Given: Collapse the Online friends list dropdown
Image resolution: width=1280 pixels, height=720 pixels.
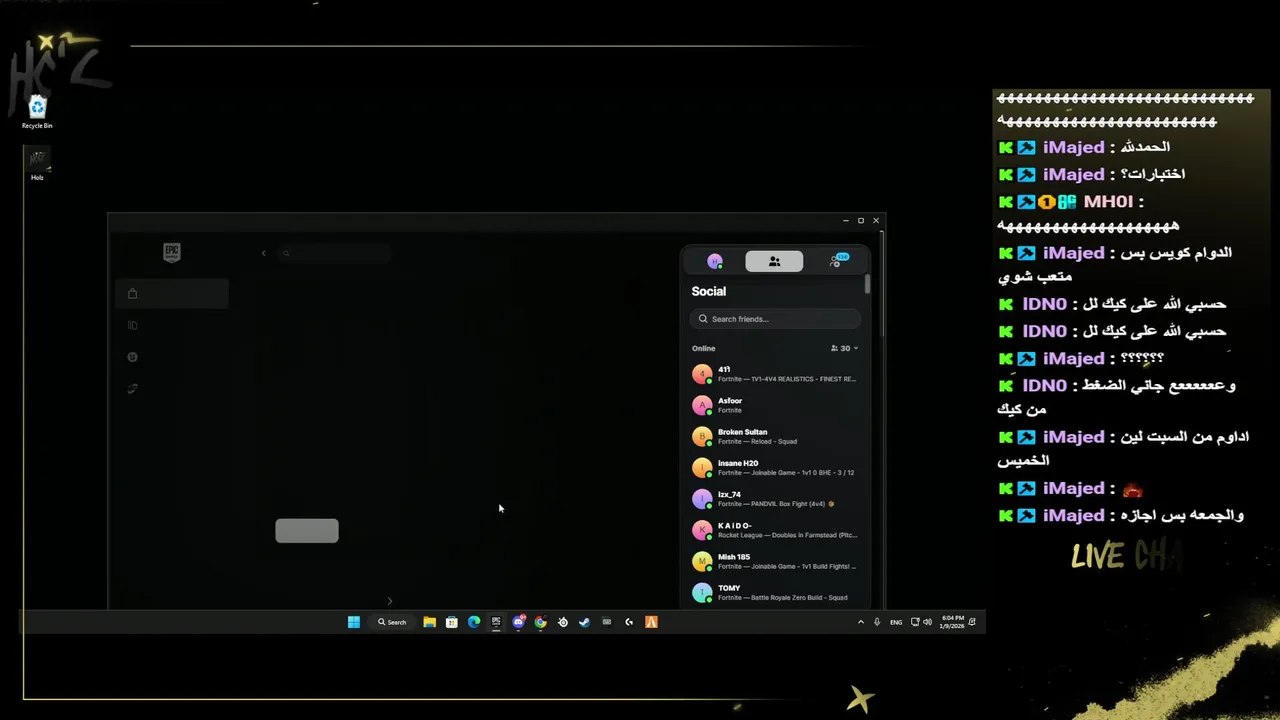Looking at the screenshot, I should point(845,349).
